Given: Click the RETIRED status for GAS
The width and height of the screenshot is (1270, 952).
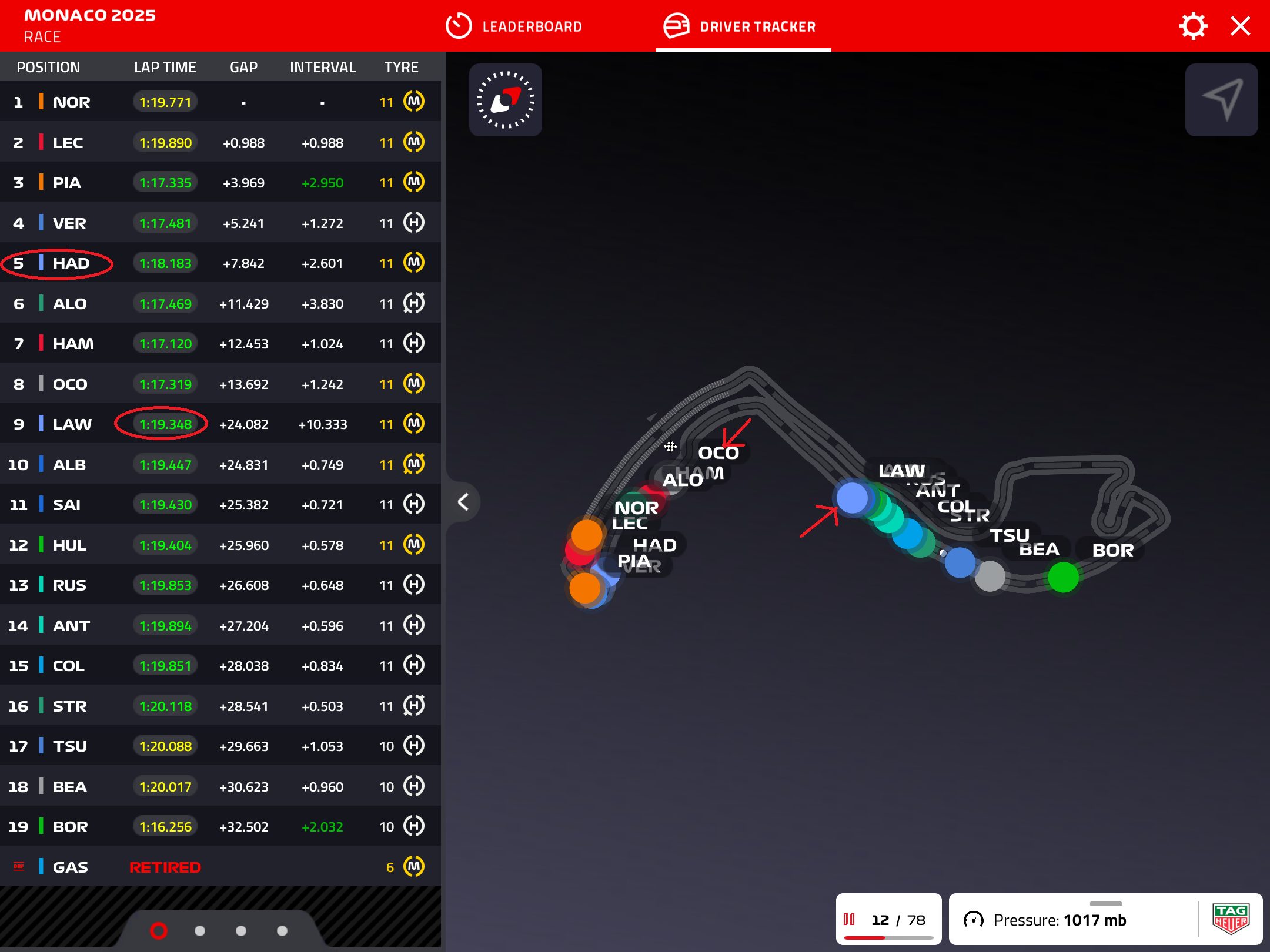Looking at the screenshot, I should 165,867.
